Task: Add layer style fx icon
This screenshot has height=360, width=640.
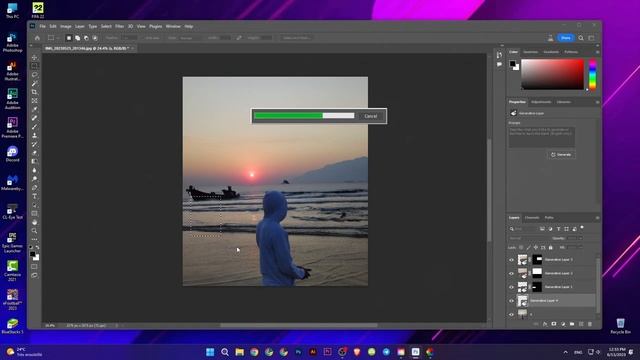Action: pos(545,324)
